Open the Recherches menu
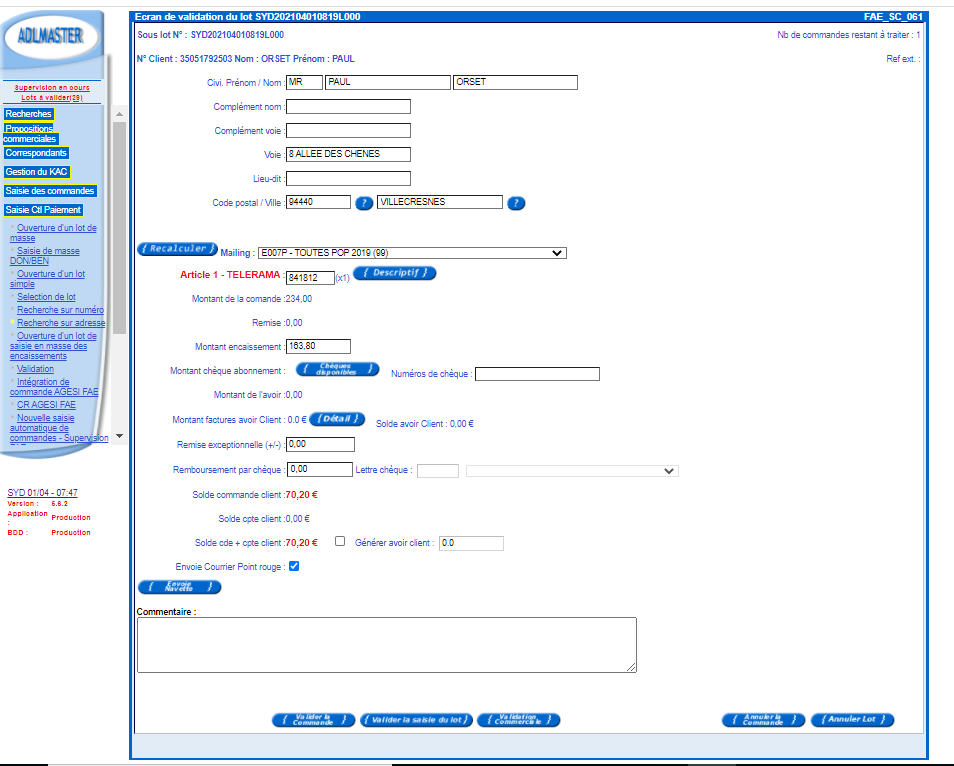Screen dimensions: 954x766 click(29, 114)
